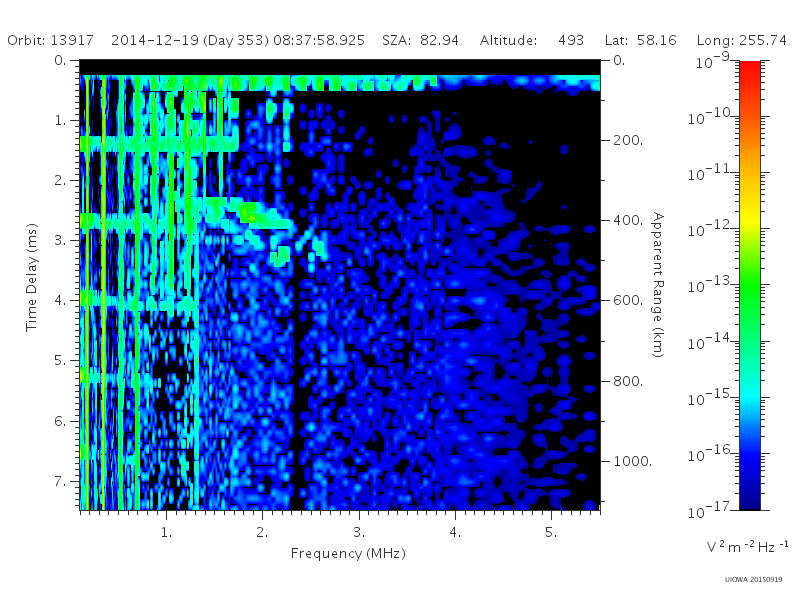Click the timestamp 08:37:58.925
The image size is (800, 600).
[x=319, y=40]
